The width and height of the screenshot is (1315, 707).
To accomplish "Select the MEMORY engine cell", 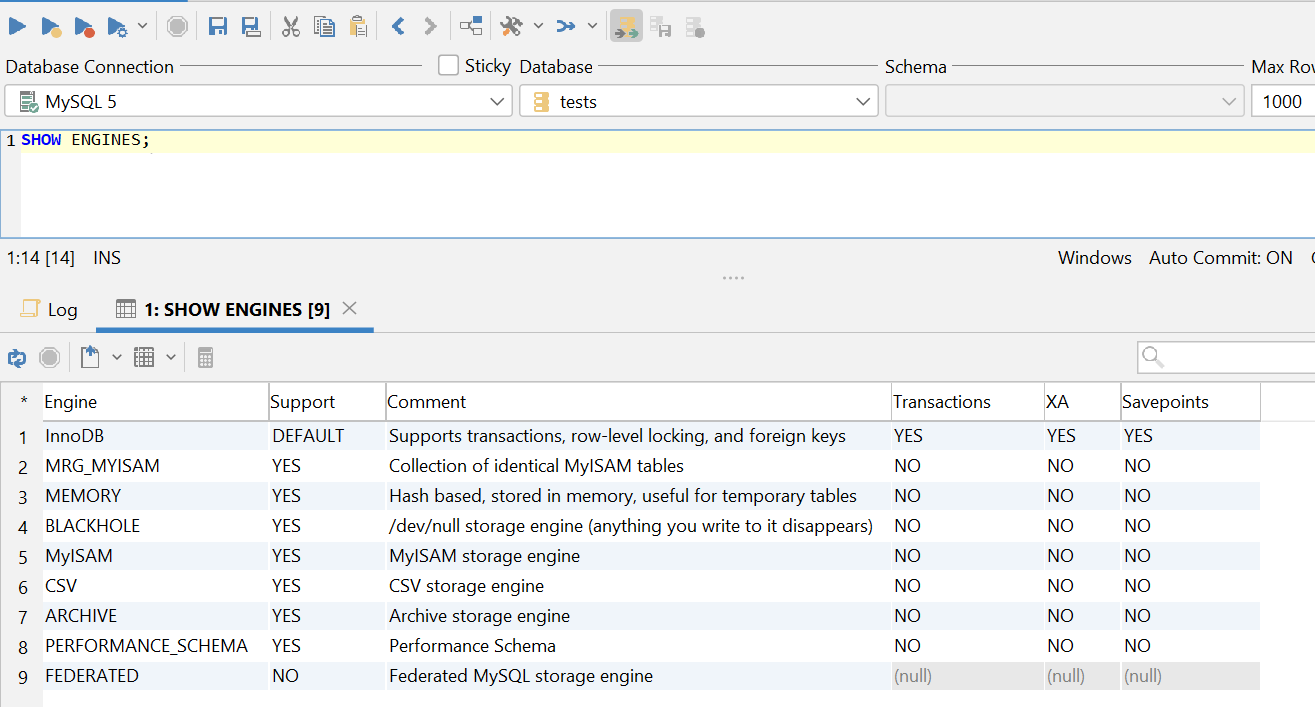I will pyautogui.click(x=155, y=496).
